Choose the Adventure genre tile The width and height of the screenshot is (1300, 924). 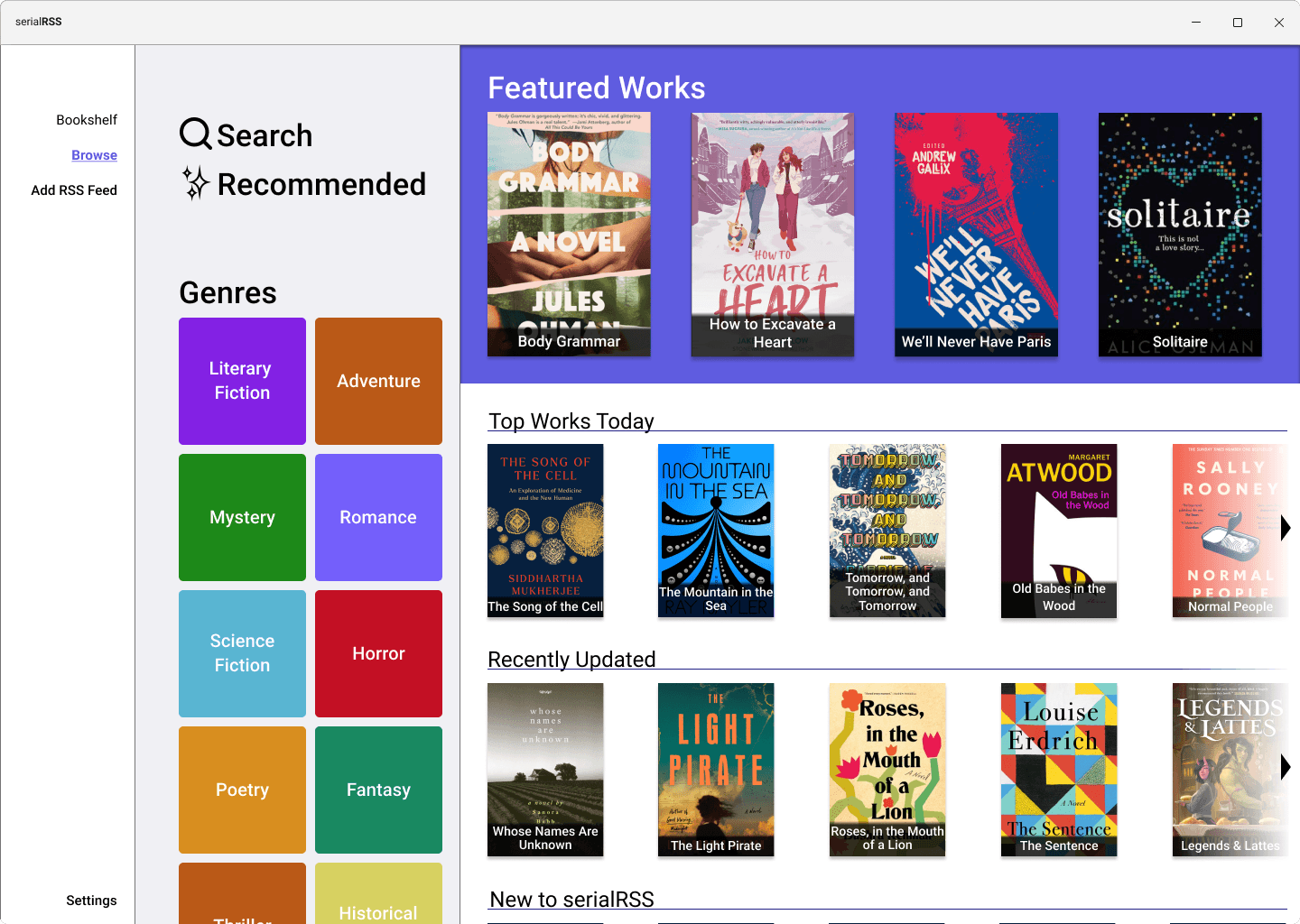coord(378,381)
